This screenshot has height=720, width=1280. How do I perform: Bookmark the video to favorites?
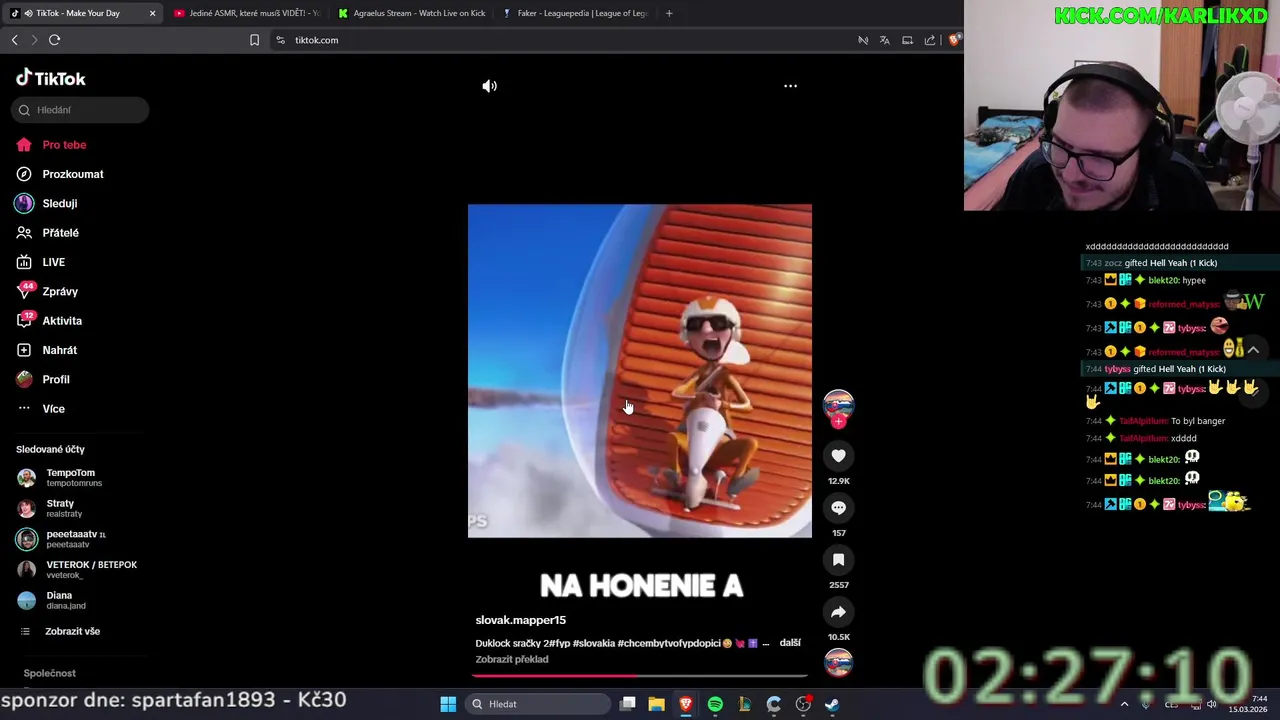[838, 560]
